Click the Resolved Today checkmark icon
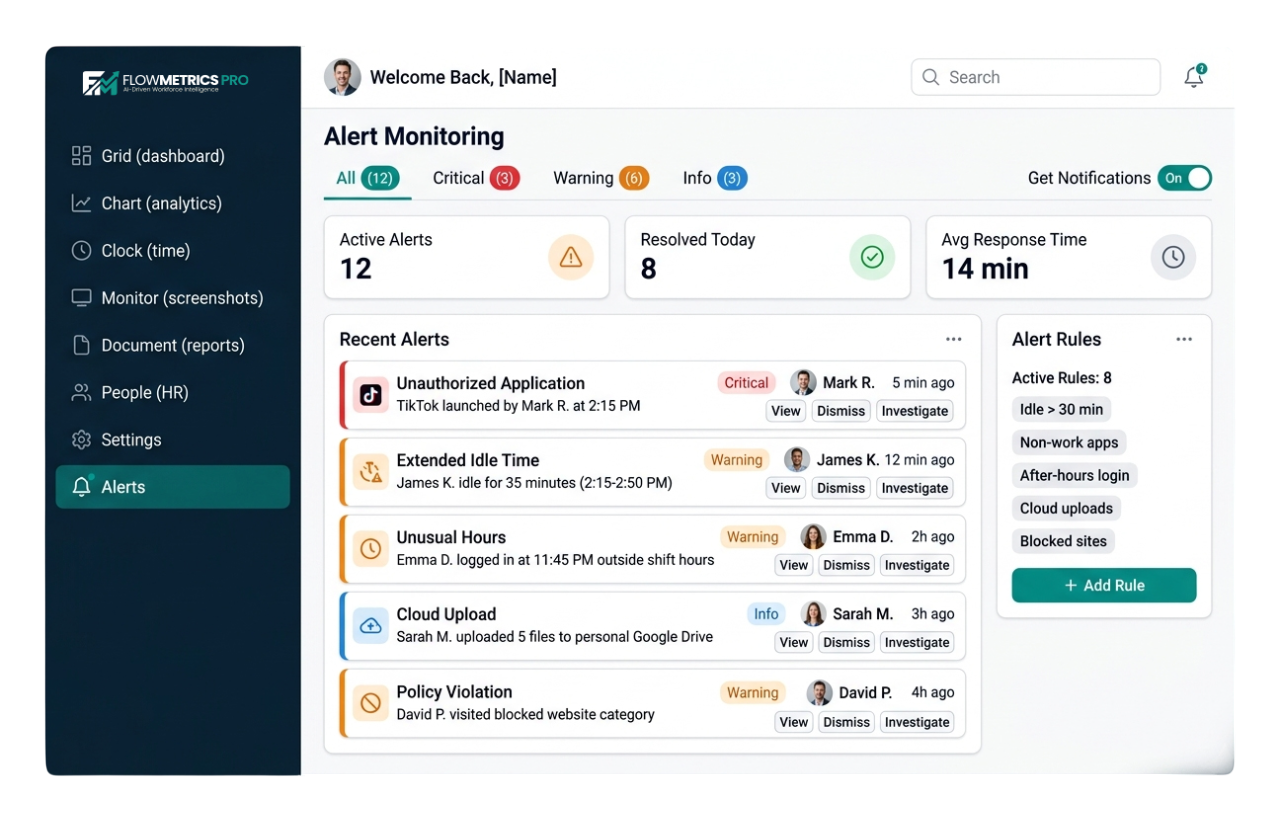Image resolution: width=1280 pixels, height=821 pixels. [x=872, y=258]
